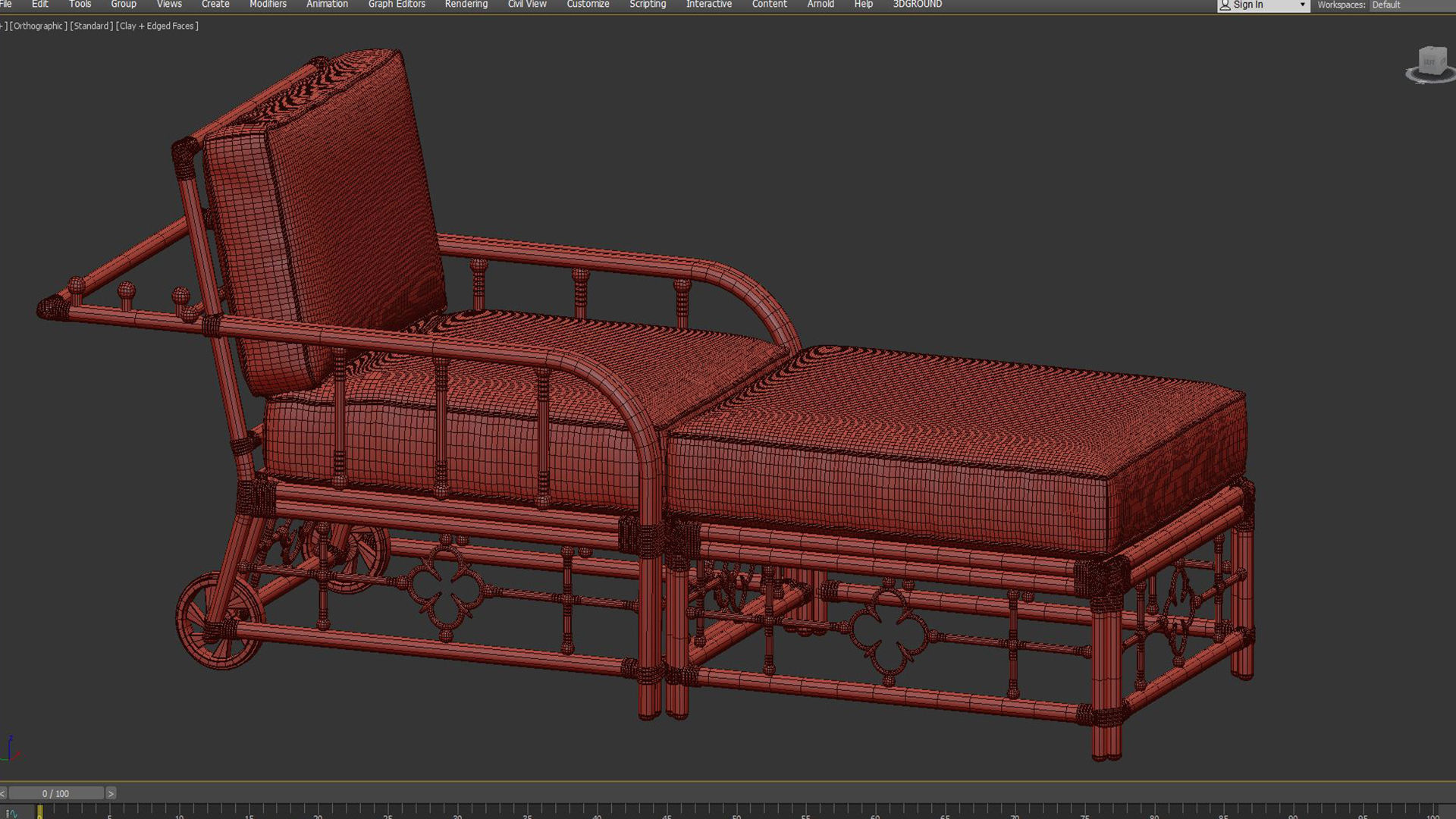Screen dimensions: 1456x819
Task: Open the Content menu
Action: click(x=769, y=5)
